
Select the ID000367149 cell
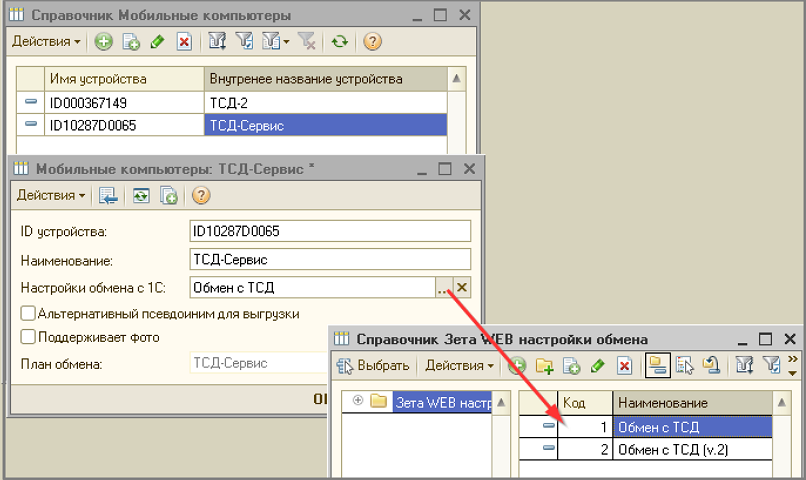[124, 103]
